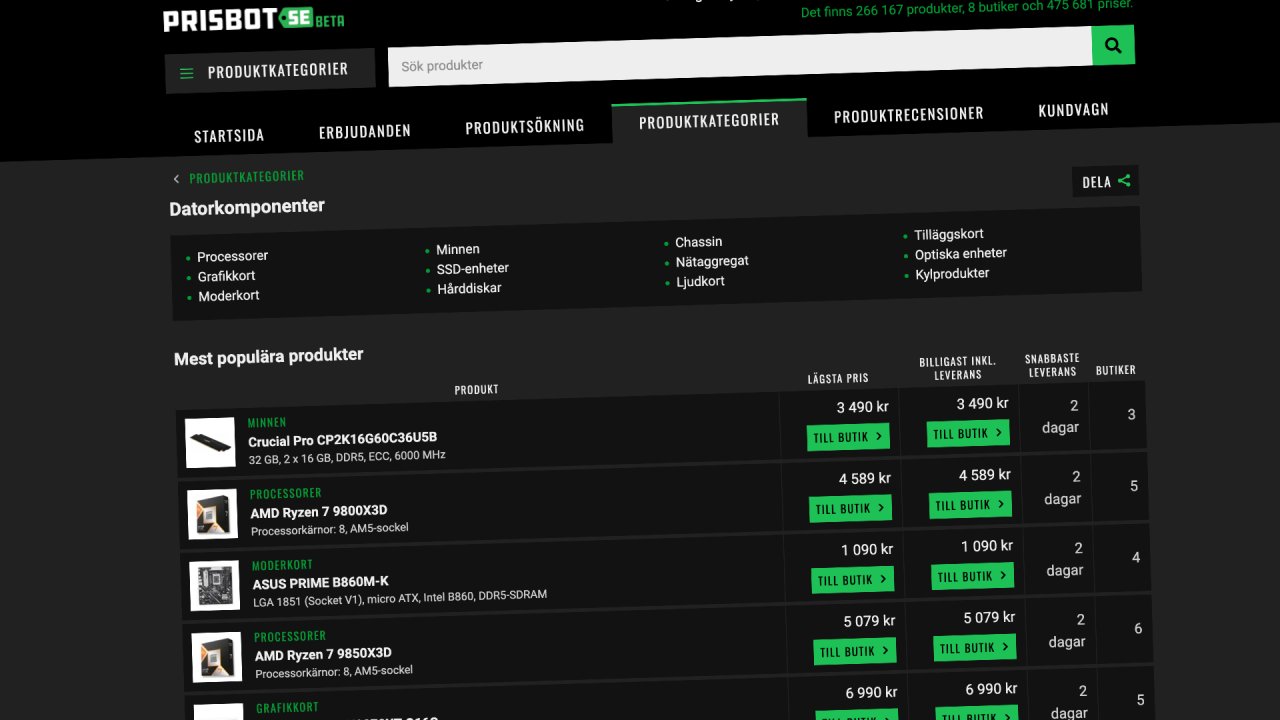Click the Crucial Pro memory product thumbnail
Image resolution: width=1280 pixels, height=720 pixels.
(x=211, y=442)
